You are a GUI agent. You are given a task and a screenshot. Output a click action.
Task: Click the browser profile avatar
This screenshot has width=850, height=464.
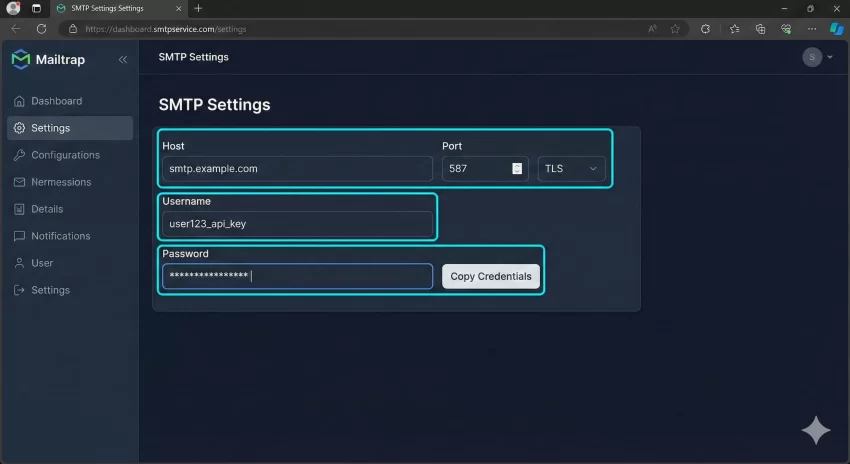coord(13,8)
